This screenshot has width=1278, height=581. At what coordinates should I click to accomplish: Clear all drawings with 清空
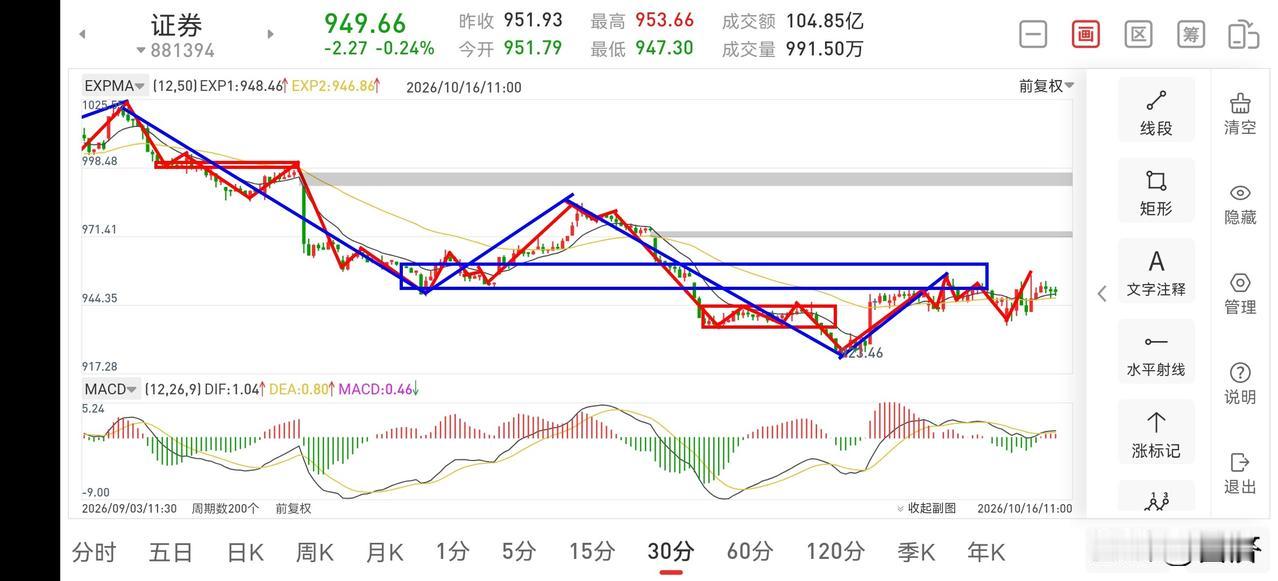1240,113
